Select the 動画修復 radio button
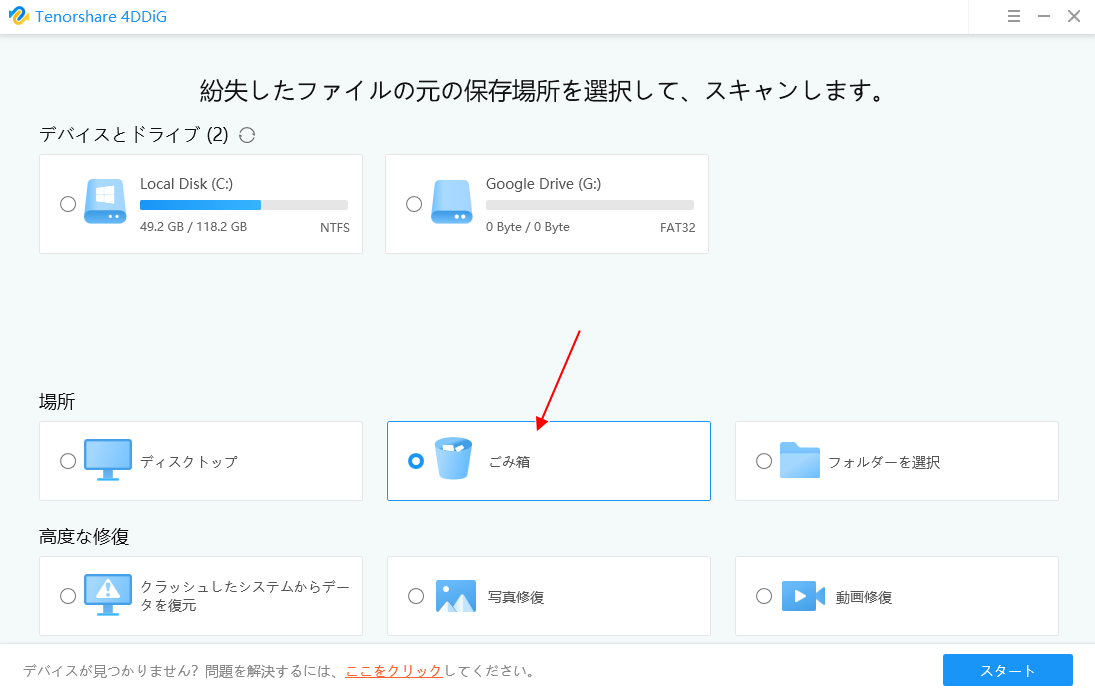Screen dimensions: 1095x692 click(764, 596)
